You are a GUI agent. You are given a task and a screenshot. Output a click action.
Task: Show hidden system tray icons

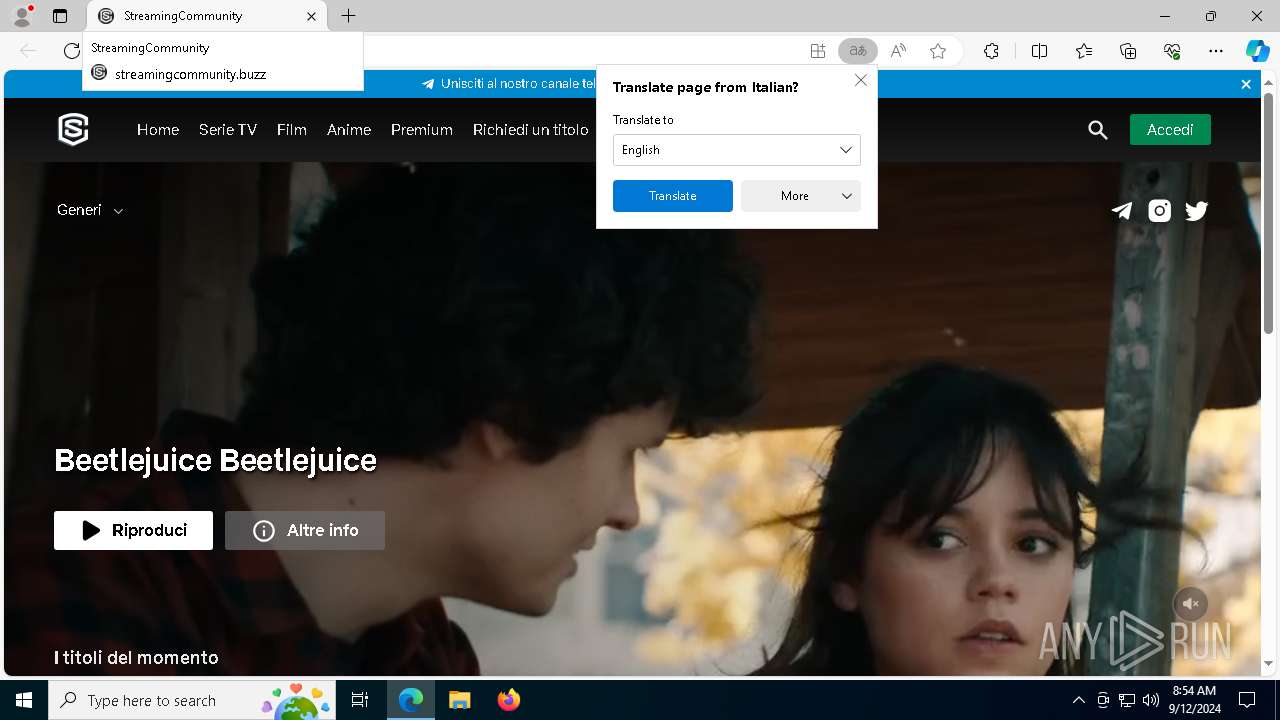[1078, 700]
